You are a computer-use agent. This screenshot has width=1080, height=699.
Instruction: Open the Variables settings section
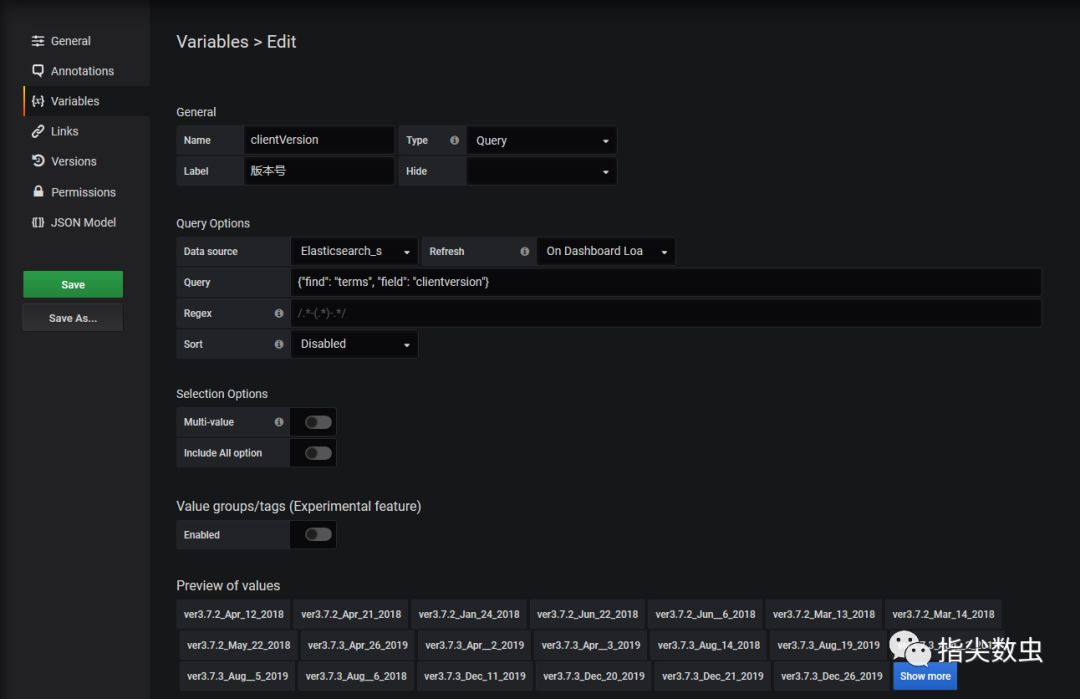(75, 101)
